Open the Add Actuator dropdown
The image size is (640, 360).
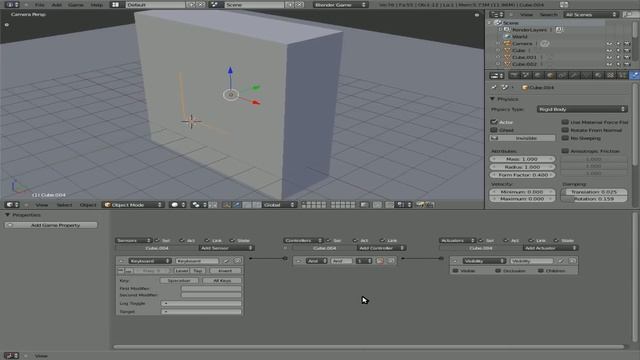551,248
